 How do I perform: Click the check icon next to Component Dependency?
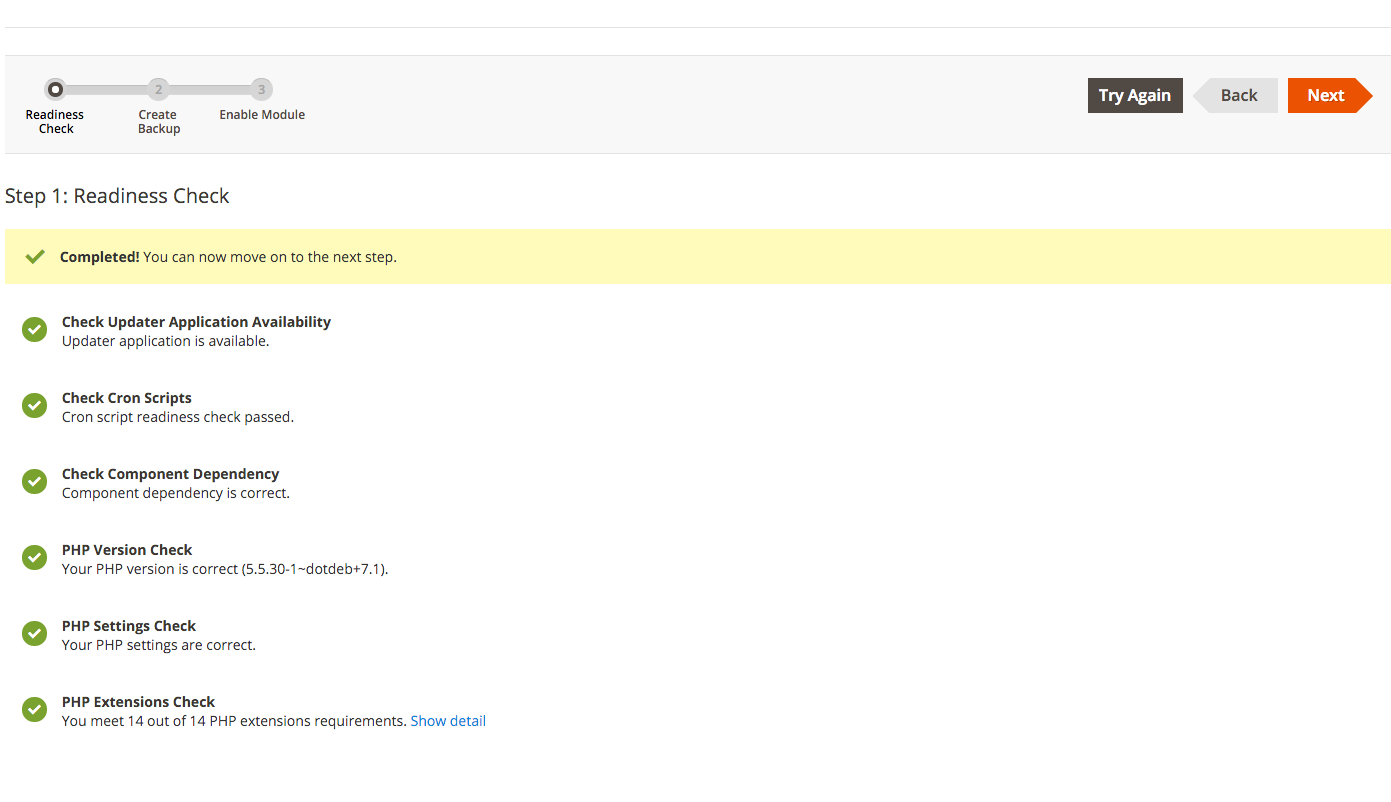pos(34,482)
